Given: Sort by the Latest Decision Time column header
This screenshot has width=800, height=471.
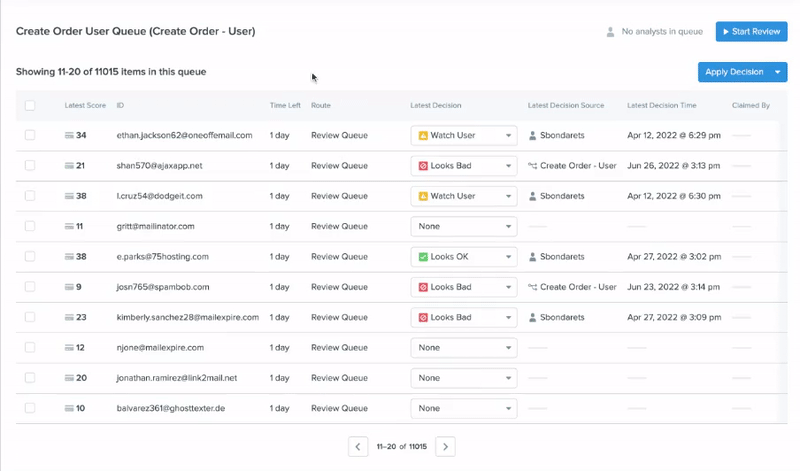Looking at the screenshot, I should coord(662,105).
